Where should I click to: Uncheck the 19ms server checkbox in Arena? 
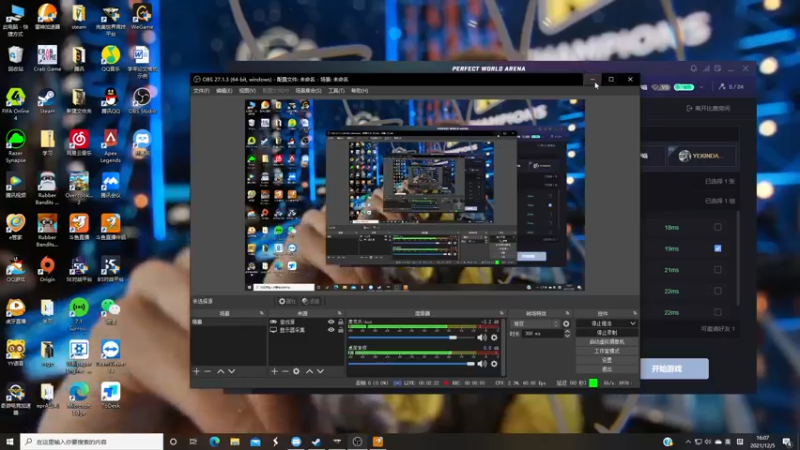click(718, 248)
